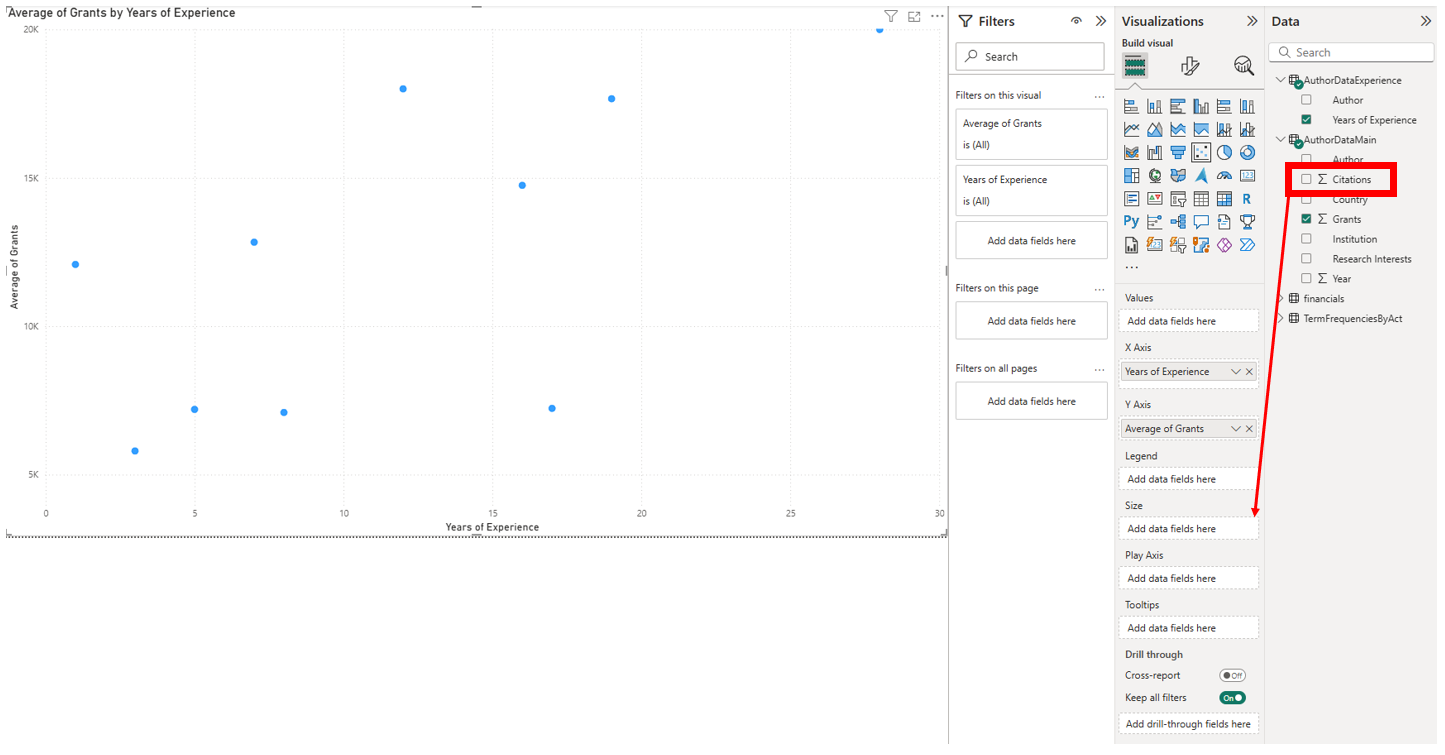This screenshot has width=1445, height=755.
Task: Select the clustered bar chart visual
Action: pyautogui.click(x=1178, y=106)
